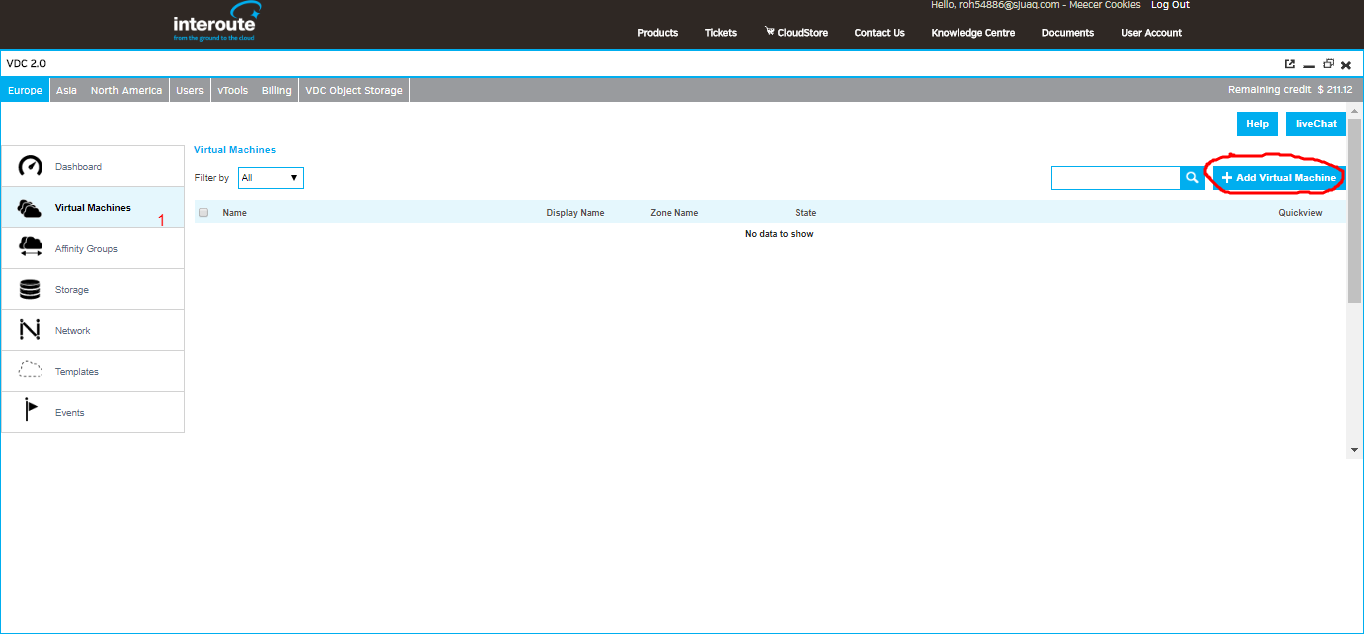Sort by the Zone Name column header
The image size is (1364, 634).
674,213
